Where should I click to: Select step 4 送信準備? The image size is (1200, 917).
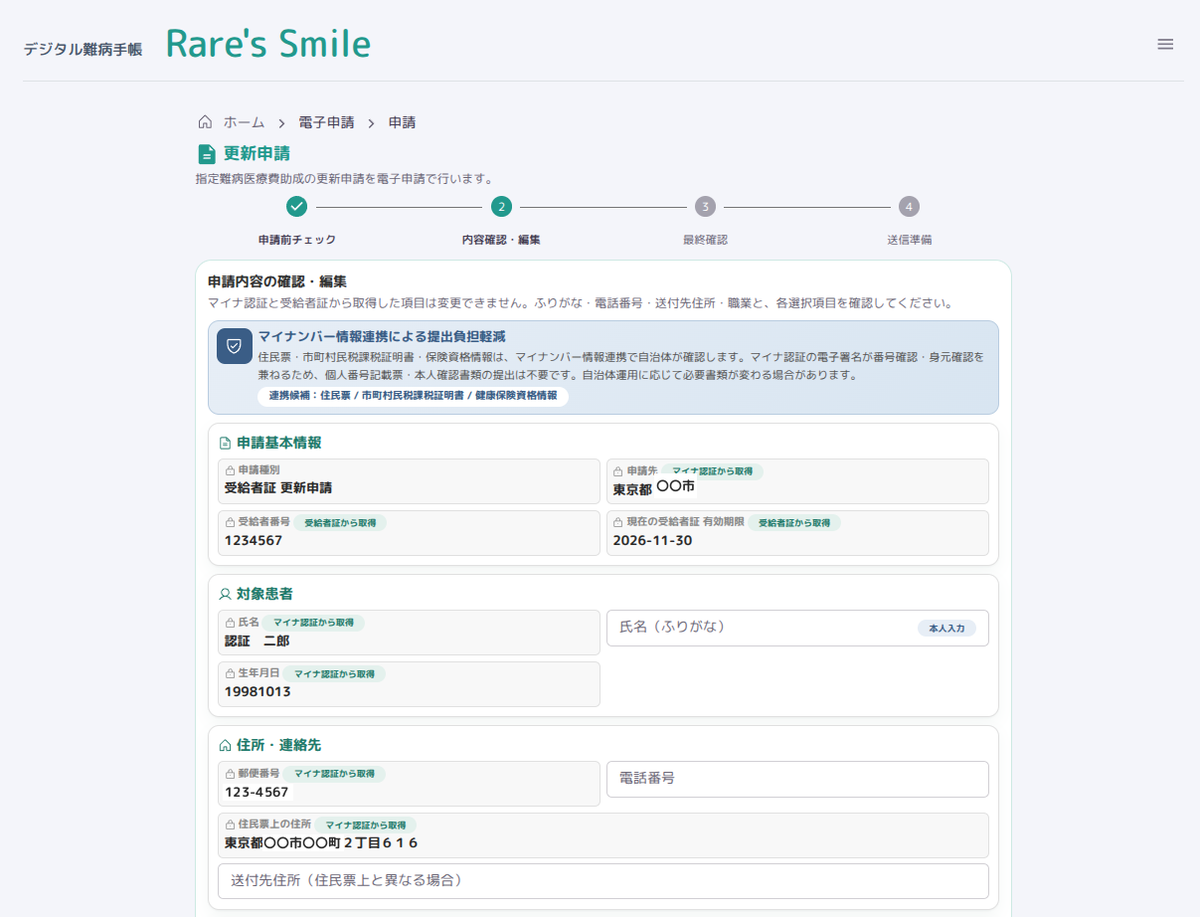[908, 207]
